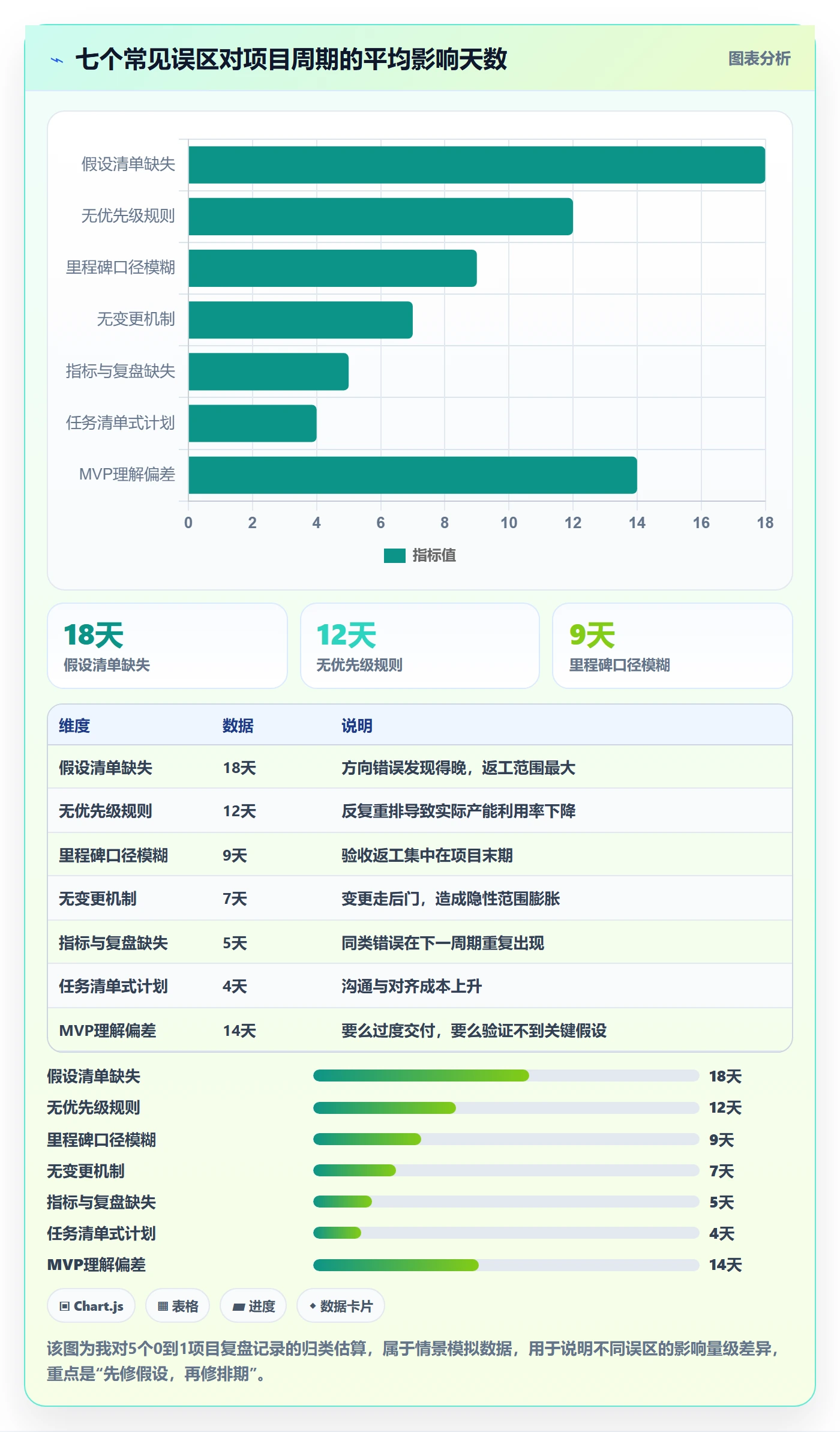Click the 图表分析 label in header
The image size is (840, 1432).
click(759, 59)
